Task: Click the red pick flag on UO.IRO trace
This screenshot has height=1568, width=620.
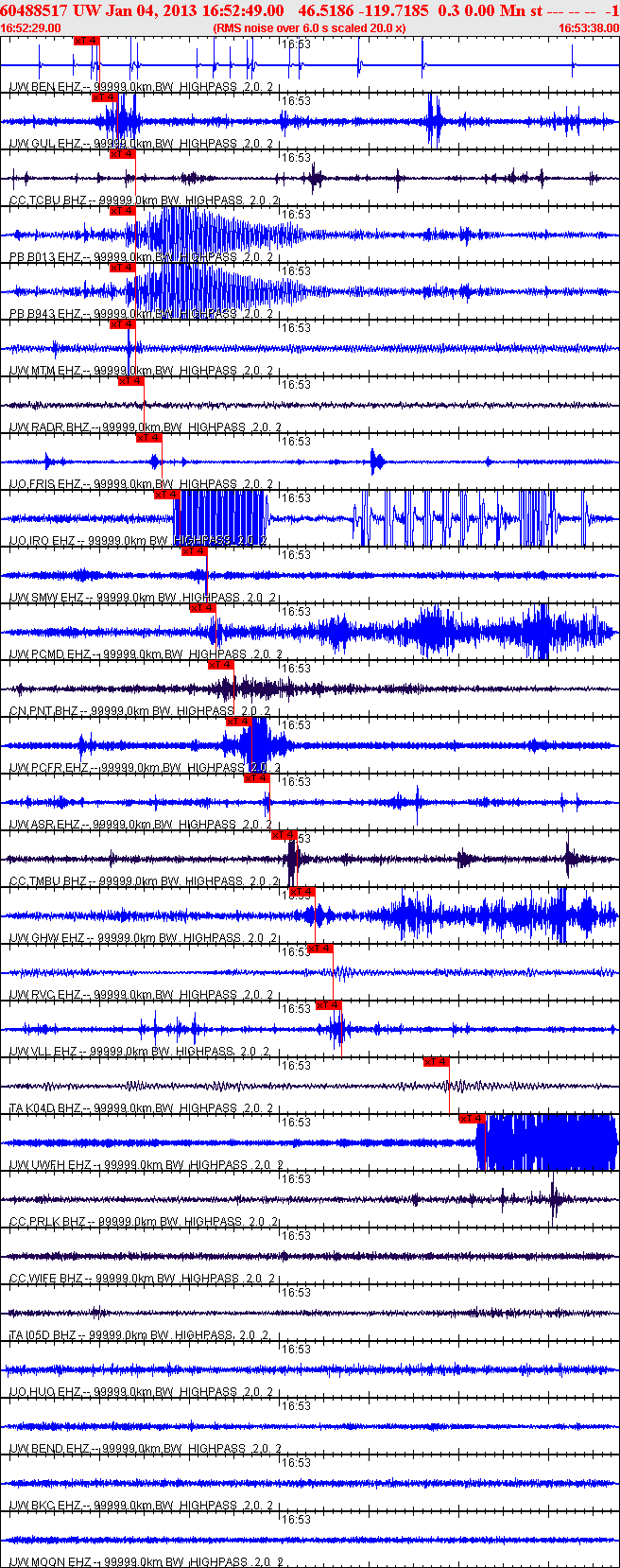Action: coord(166,495)
